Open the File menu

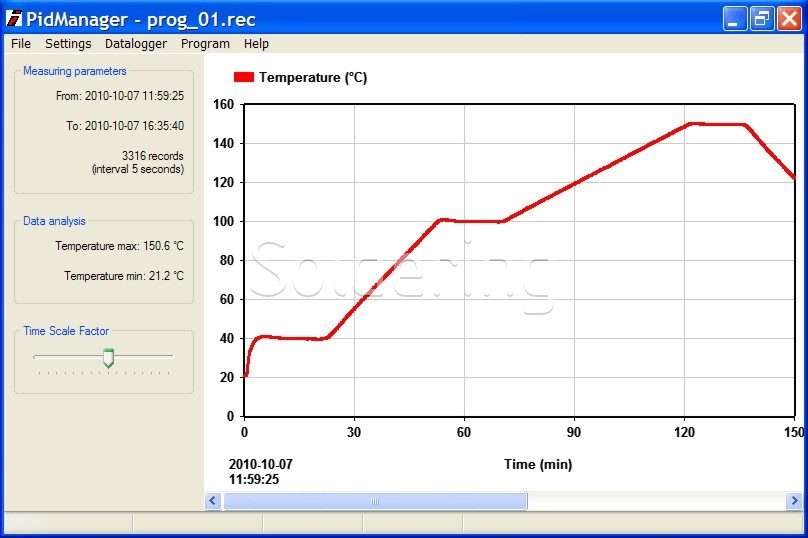pos(21,44)
